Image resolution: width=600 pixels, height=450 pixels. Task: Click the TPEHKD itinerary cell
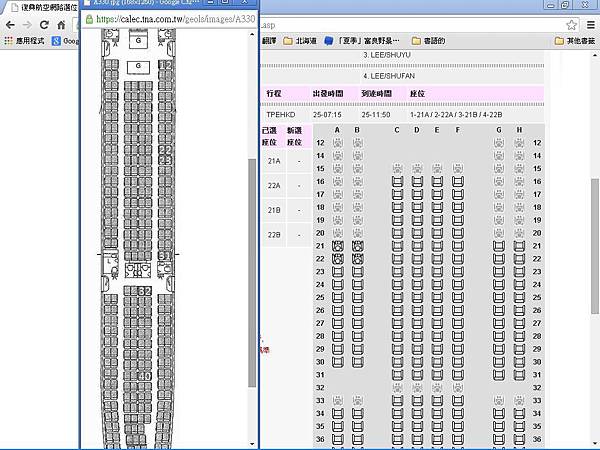[281, 115]
